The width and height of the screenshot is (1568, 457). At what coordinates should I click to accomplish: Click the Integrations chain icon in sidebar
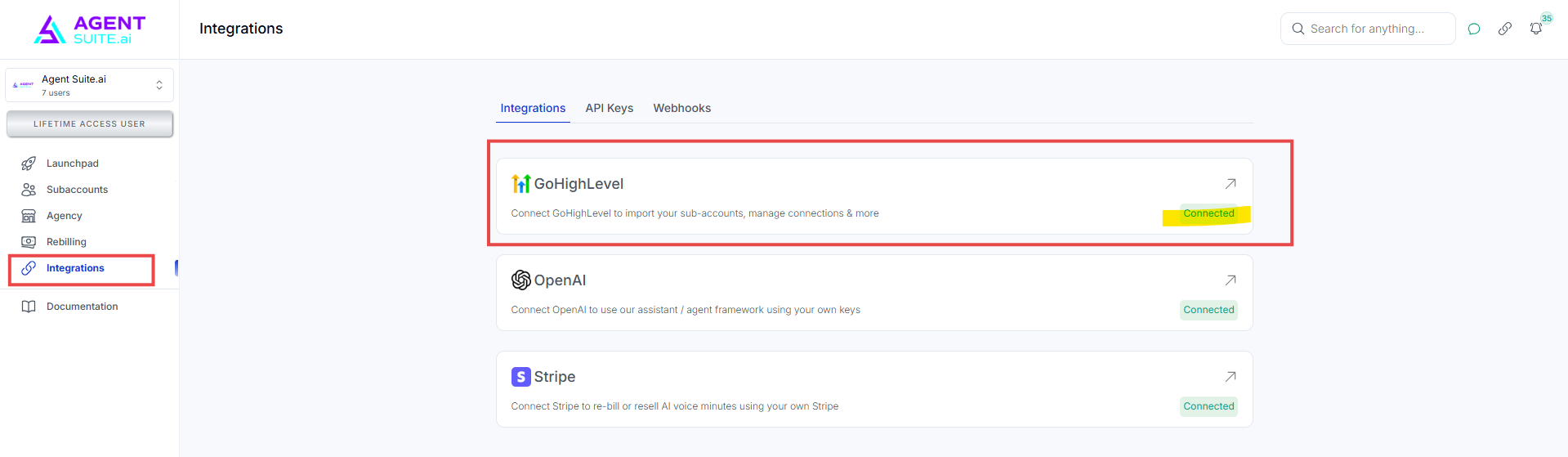coord(29,268)
